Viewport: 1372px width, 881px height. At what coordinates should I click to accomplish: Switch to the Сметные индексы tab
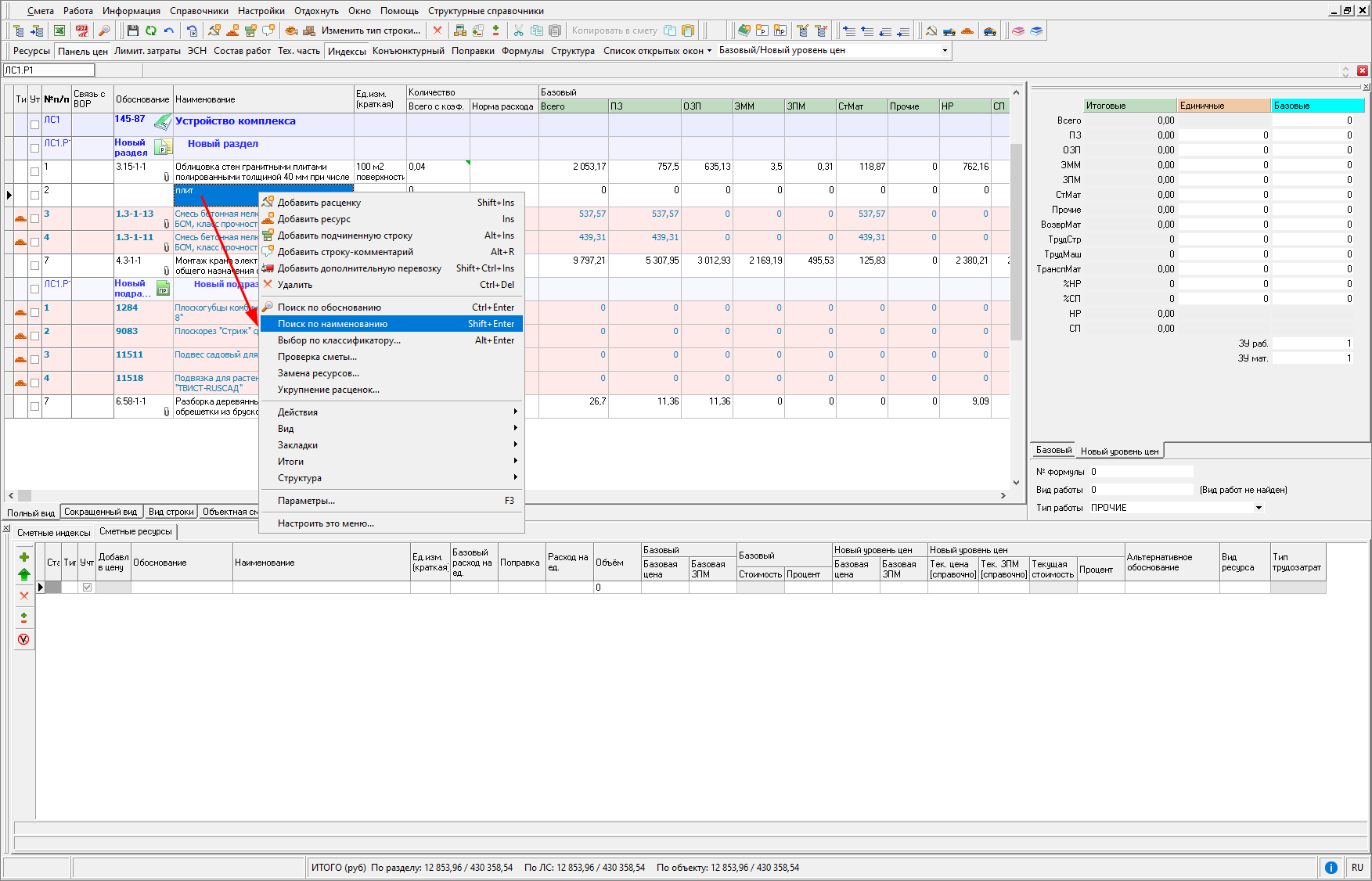coord(53,532)
